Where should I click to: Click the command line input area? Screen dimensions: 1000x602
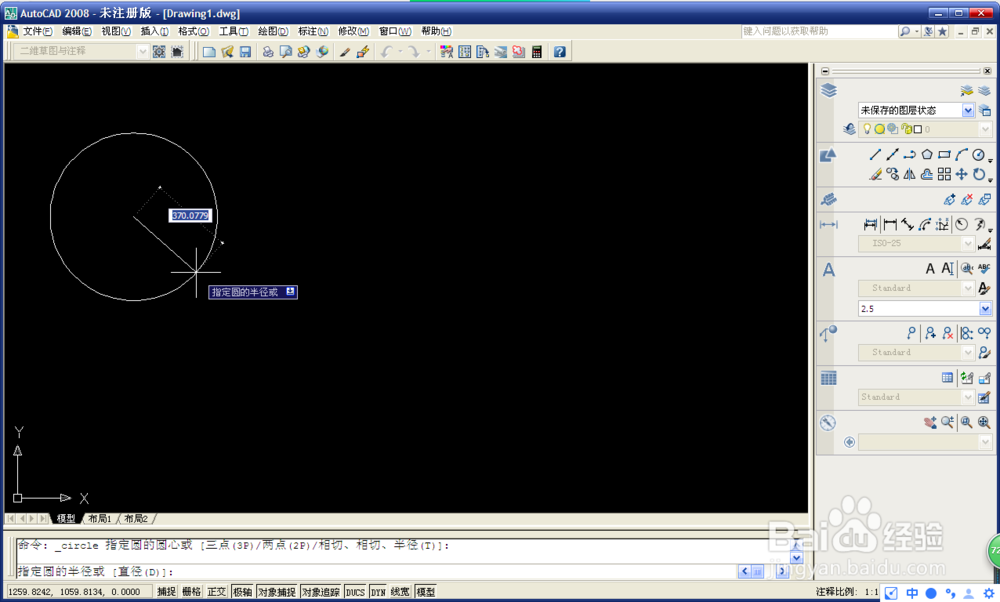point(376,571)
